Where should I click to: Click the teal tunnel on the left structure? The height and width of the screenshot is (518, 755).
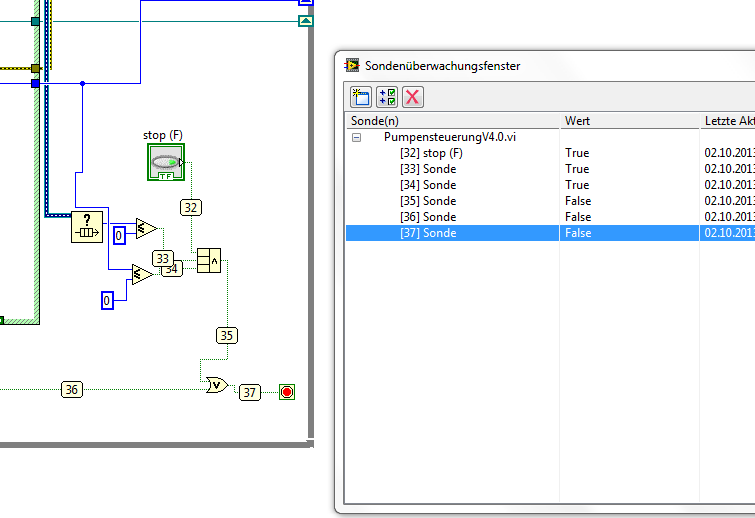pyautogui.click(x=35, y=21)
